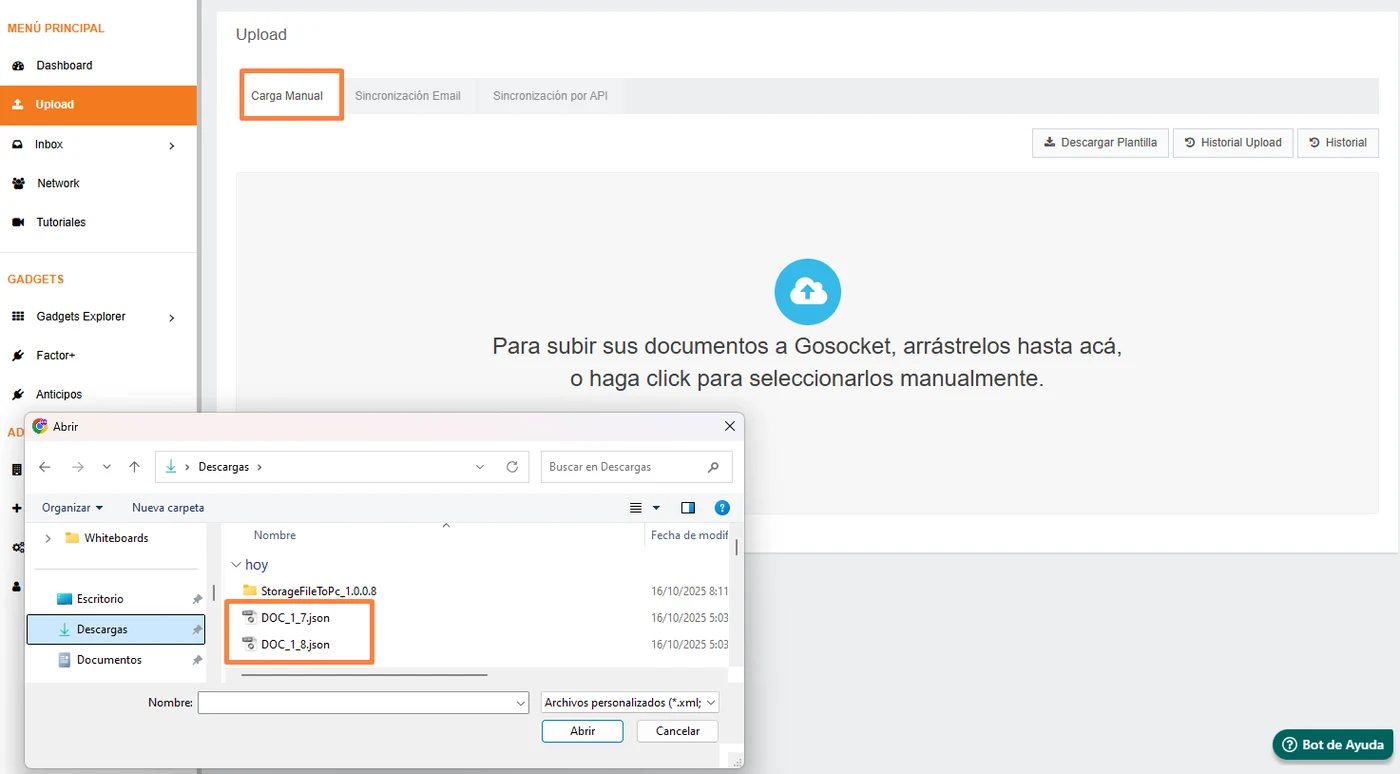1400x774 pixels.
Task: Open view options dropdown arrow
Action: point(656,508)
